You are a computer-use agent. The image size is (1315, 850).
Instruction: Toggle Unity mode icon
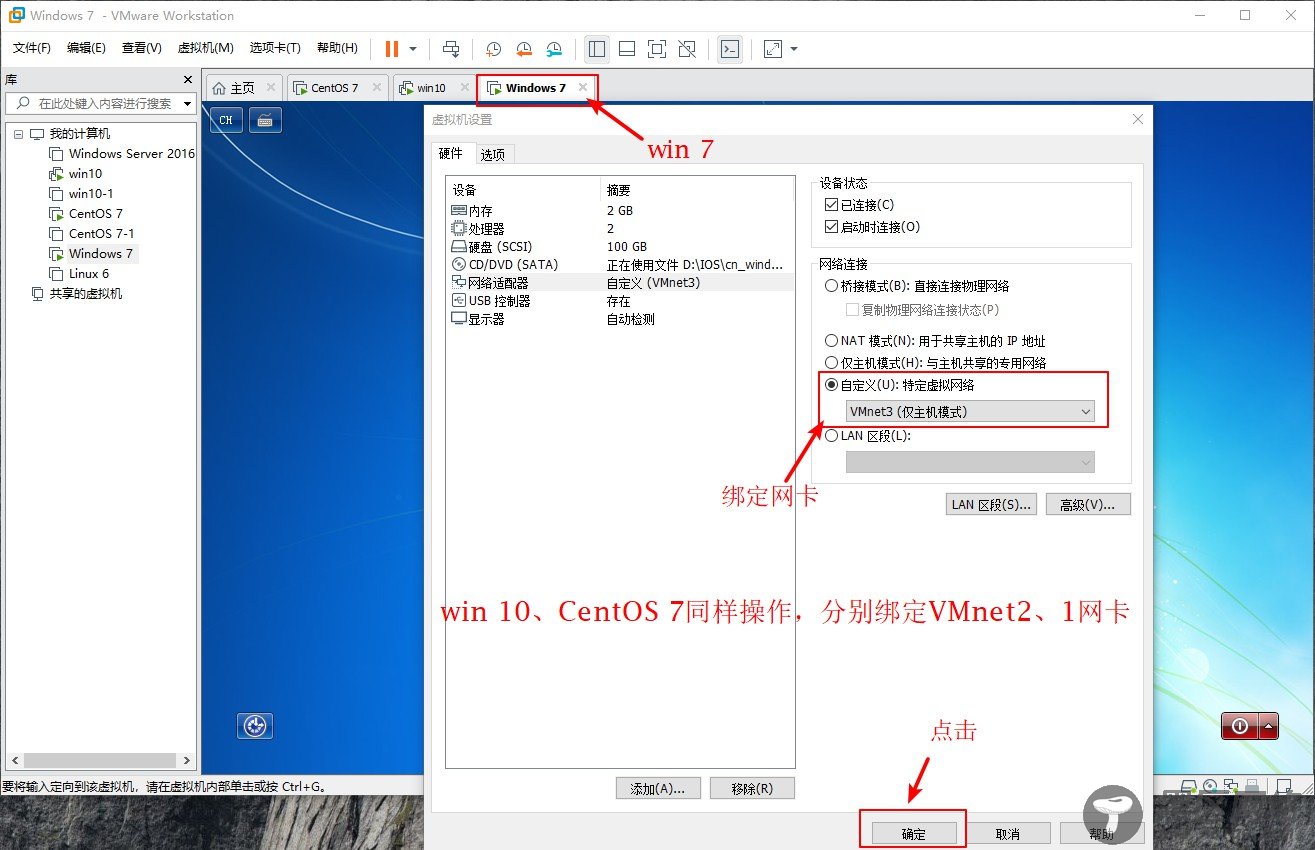[687, 48]
